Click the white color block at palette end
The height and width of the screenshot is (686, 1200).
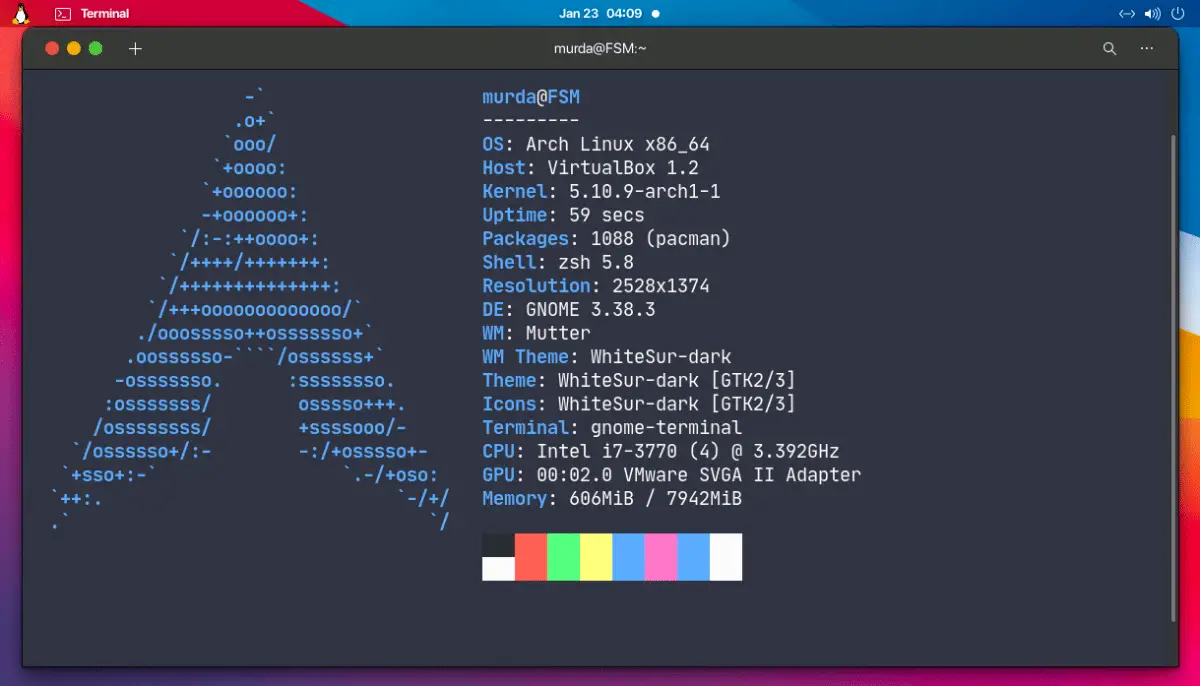(726, 557)
